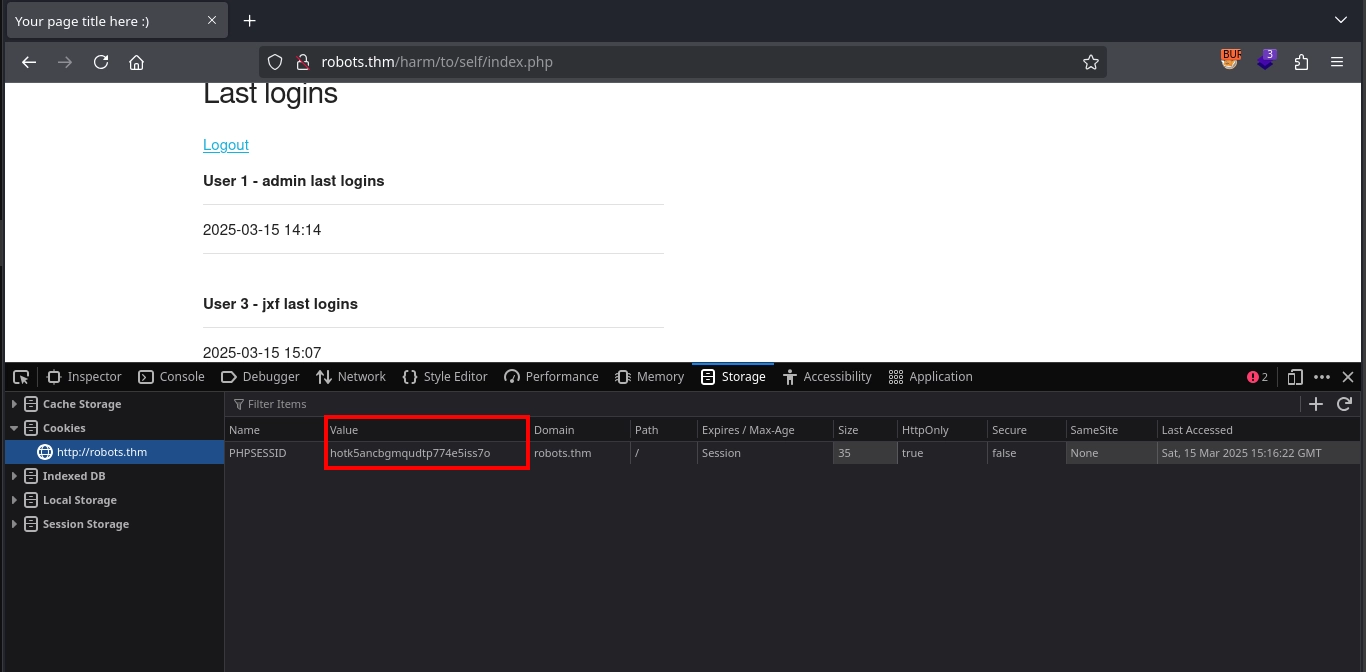Collapse the Cookies tree node
Image resolution: width=1366 pixels, height=672 pixels.
tap(14, 428)
